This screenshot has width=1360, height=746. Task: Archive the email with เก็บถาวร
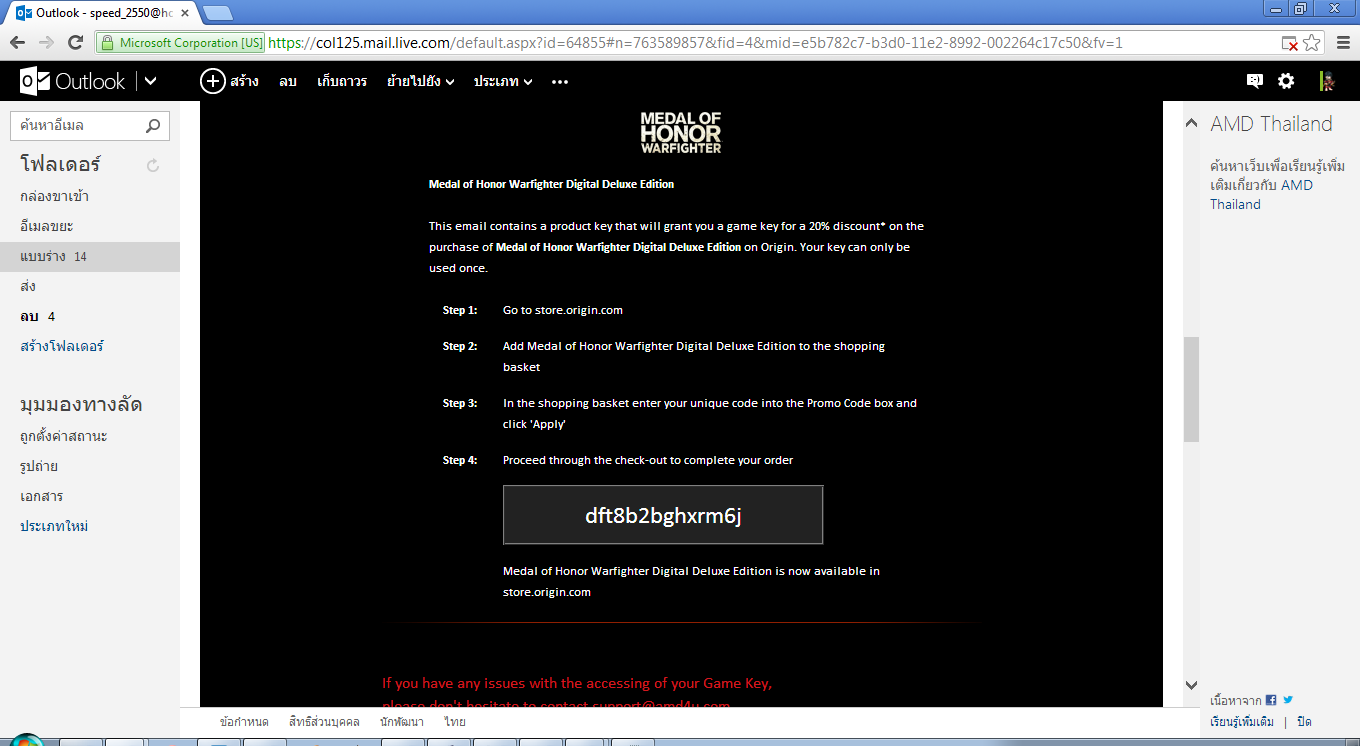342,81
